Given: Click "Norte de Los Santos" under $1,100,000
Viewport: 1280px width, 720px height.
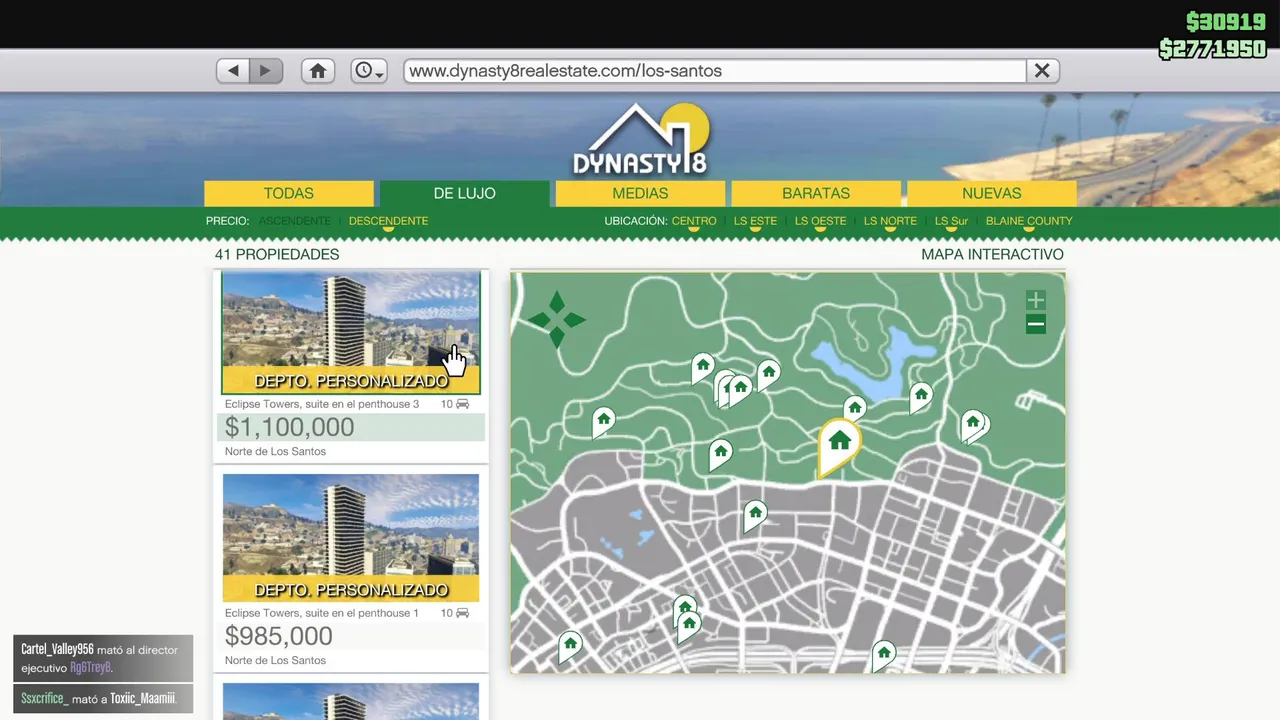Looking at the screenshot, I should (275, 451).
